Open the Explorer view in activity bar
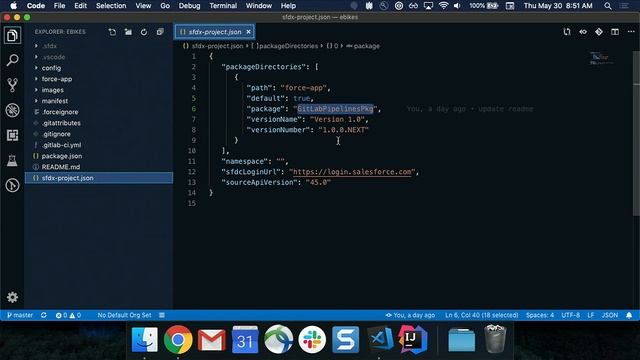The height and width of the screenshot is (360, 640). click(12, 36)
